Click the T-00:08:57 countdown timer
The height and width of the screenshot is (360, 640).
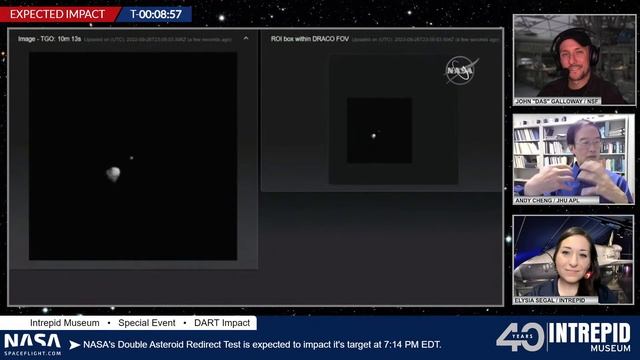tap(156, 14)
